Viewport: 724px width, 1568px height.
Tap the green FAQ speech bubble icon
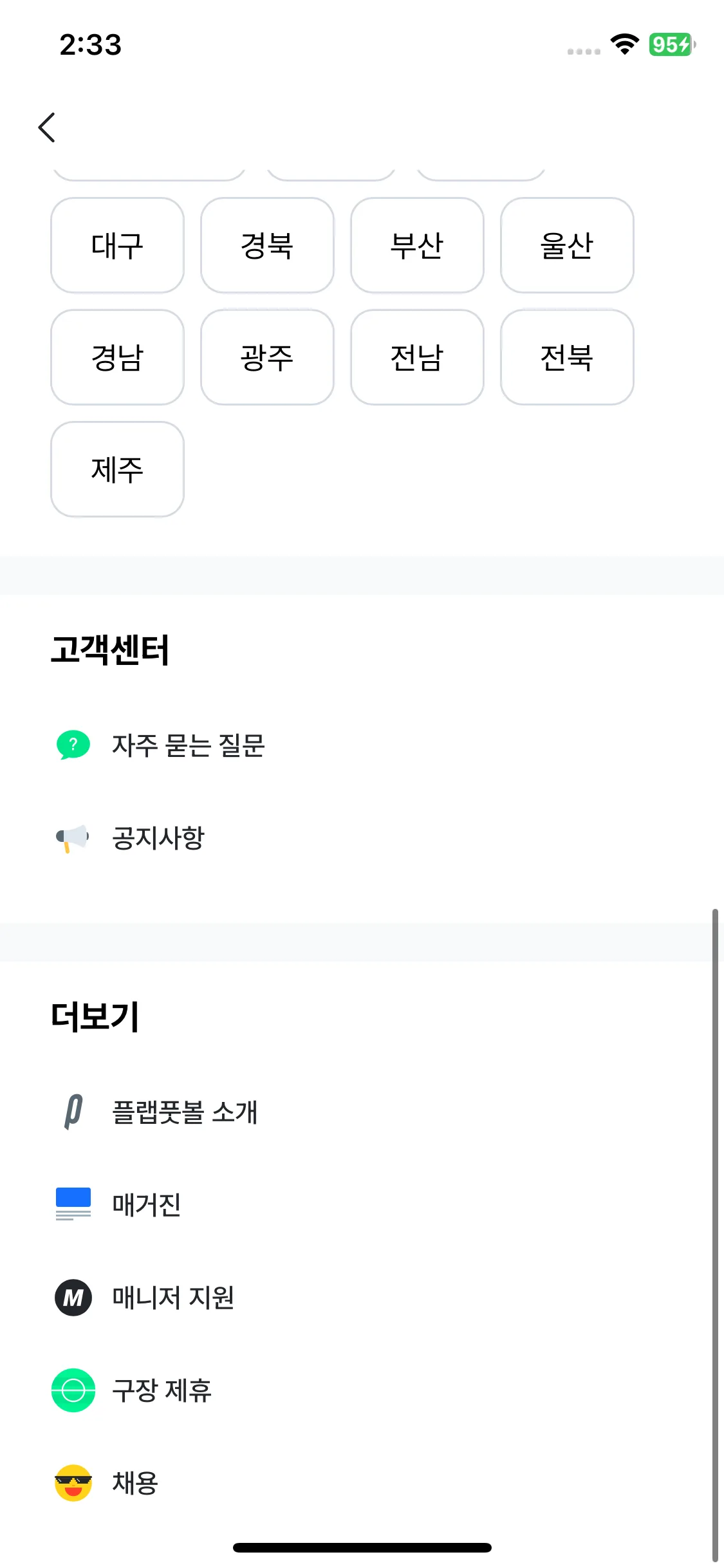[x=73, y=745]
